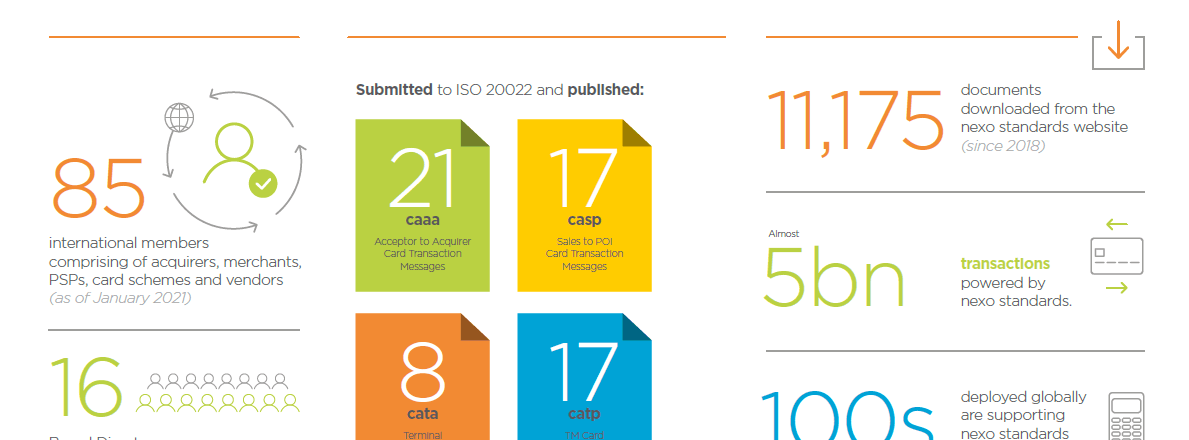Click 'deployed globally are supporting' text
The height and width of the screenshot is (440, 1189).
coord(1024,406)
